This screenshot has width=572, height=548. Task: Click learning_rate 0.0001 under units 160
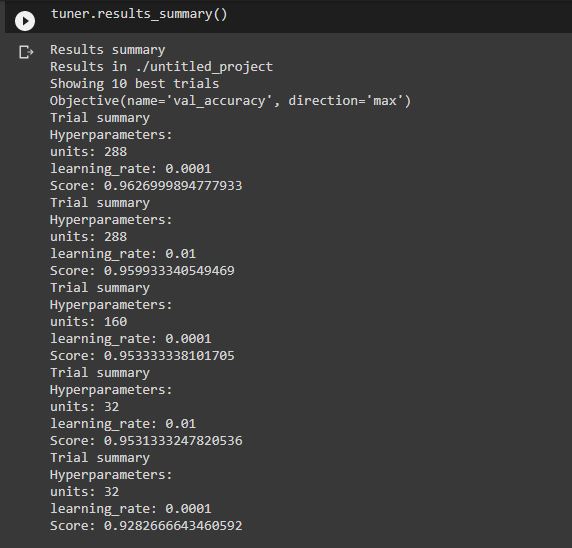pos(131,339)
